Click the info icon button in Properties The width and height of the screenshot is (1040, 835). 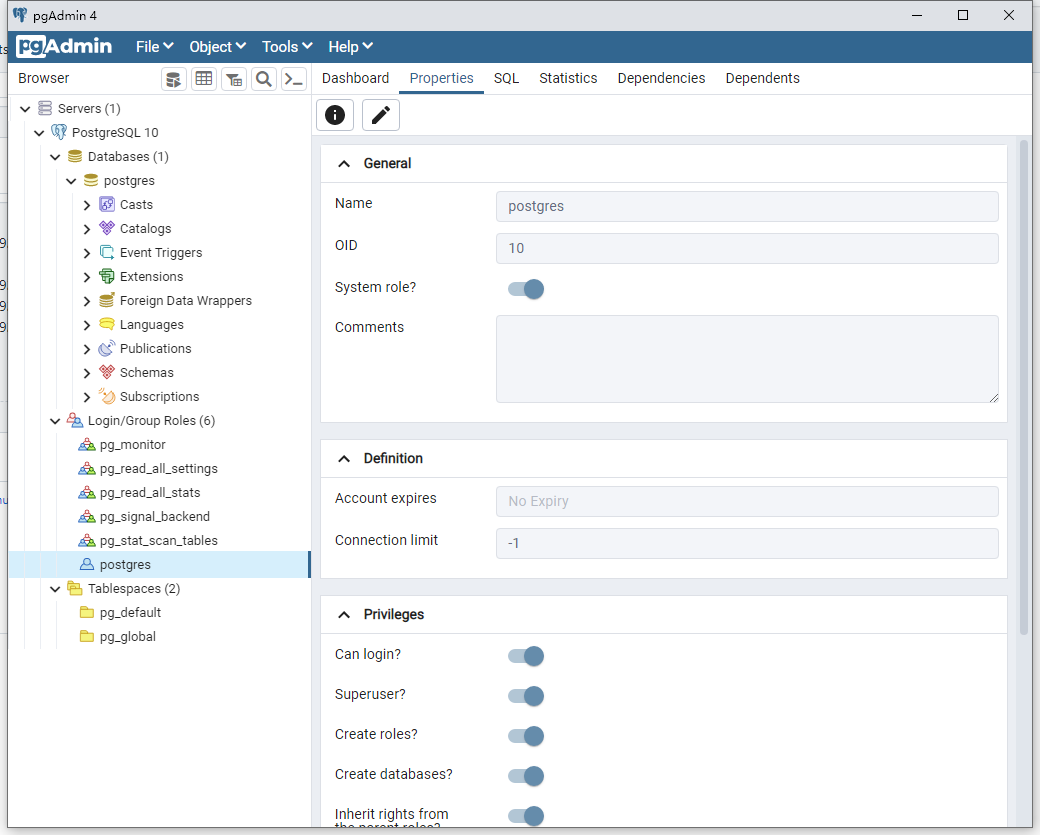pos(335,115)
